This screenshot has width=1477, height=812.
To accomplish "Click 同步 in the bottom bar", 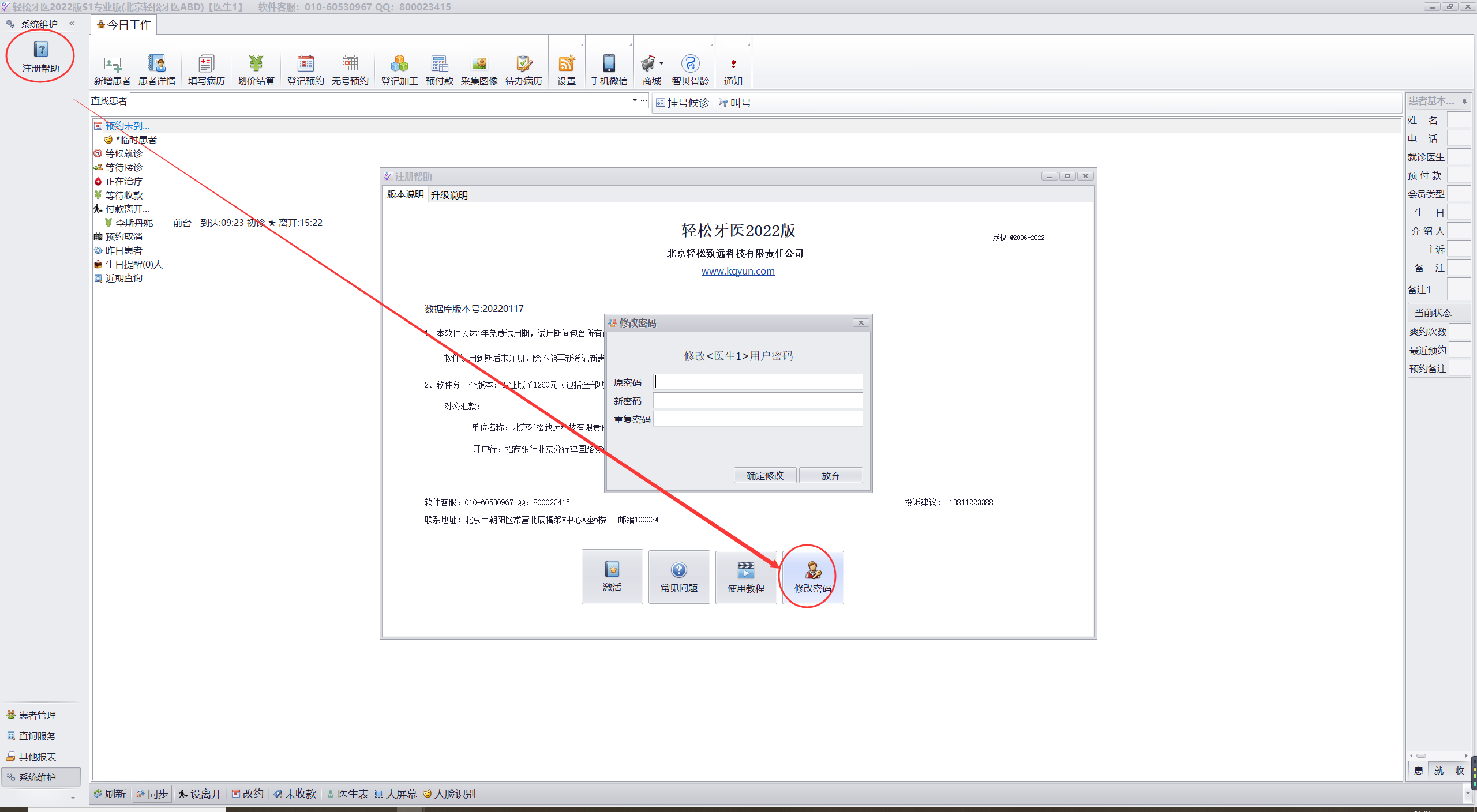I will (152, 794).
